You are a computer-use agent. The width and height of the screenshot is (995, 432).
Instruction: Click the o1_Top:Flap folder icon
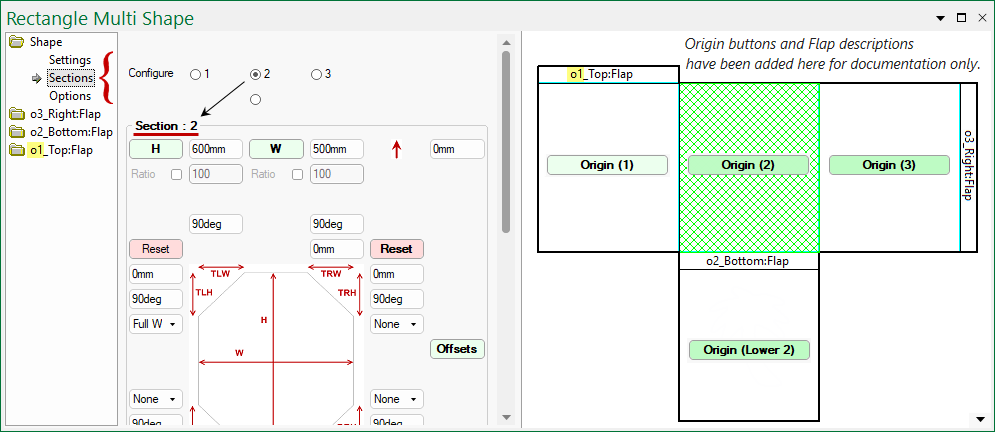[x=16, y=150]
